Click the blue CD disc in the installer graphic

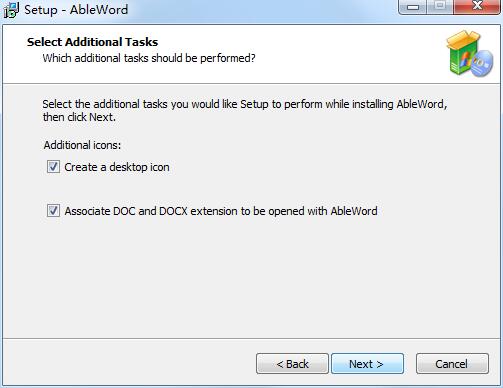click(x=482, y=64)
